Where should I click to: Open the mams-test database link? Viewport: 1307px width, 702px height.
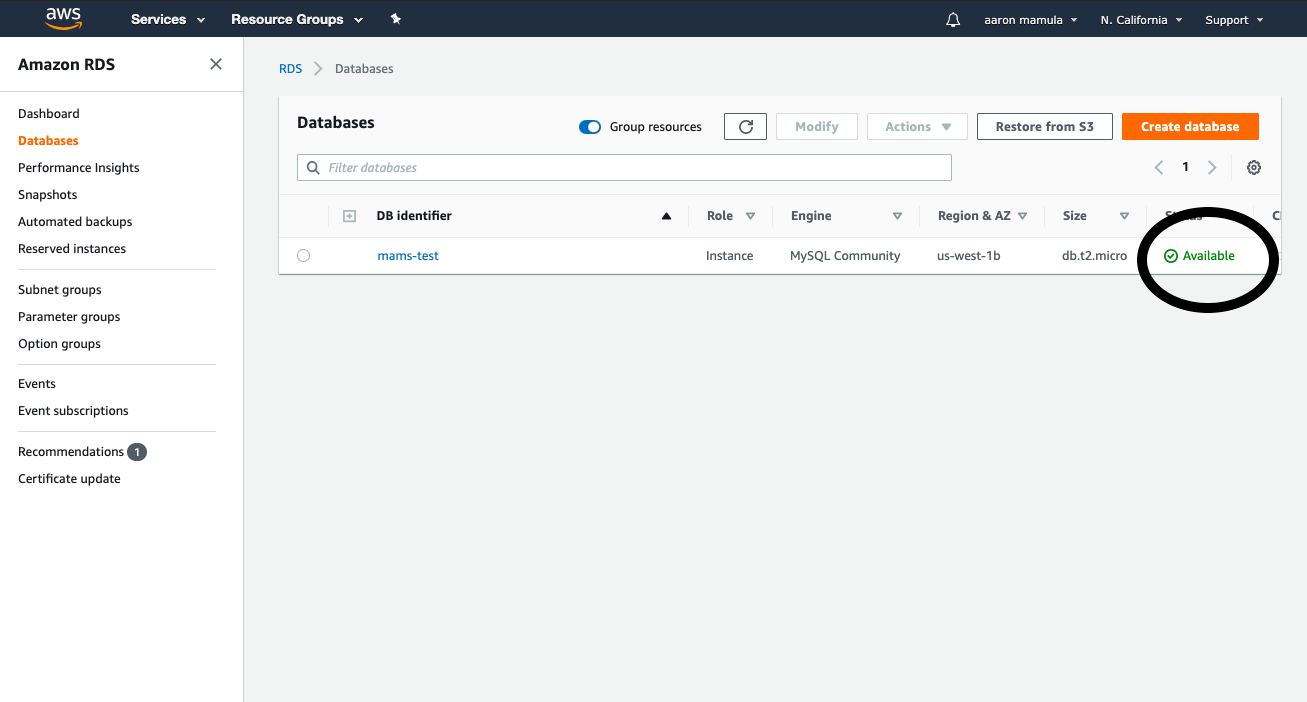(408, 256)
